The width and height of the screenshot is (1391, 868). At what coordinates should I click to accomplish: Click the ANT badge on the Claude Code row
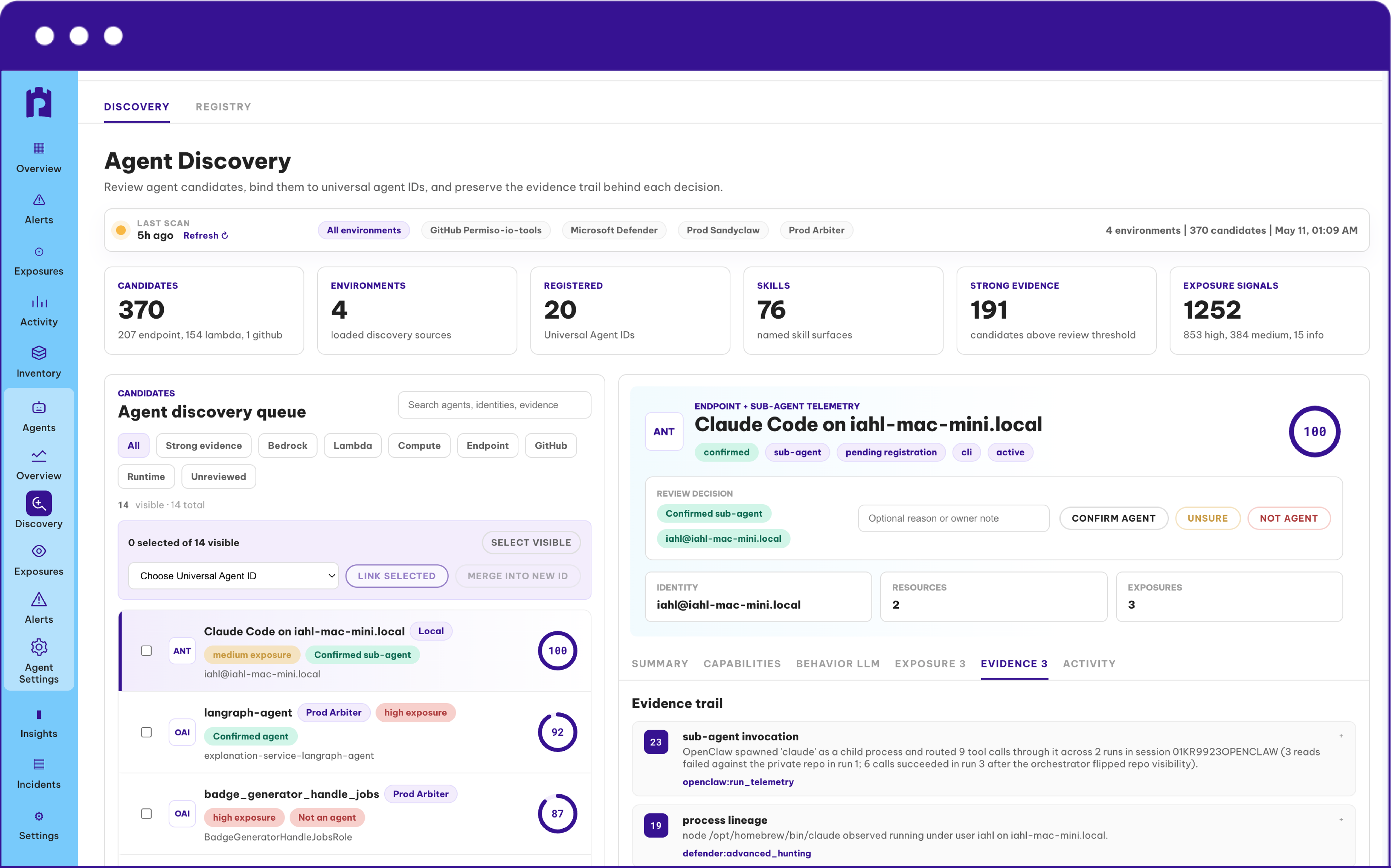coord(182,651)
